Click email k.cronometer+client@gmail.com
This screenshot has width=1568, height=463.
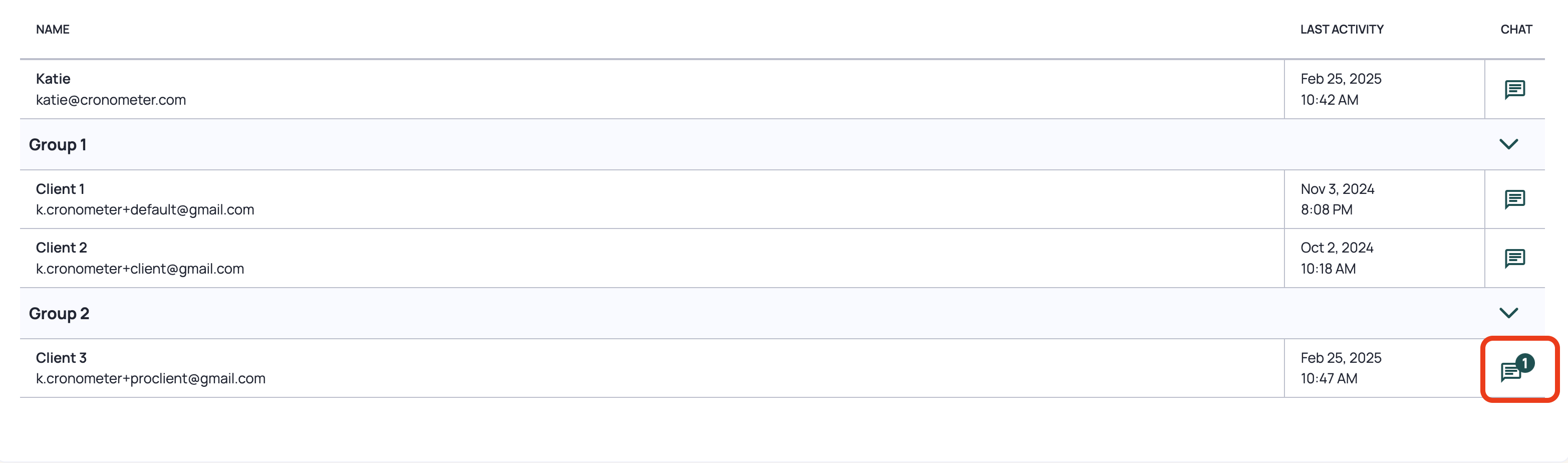[140, 269]
